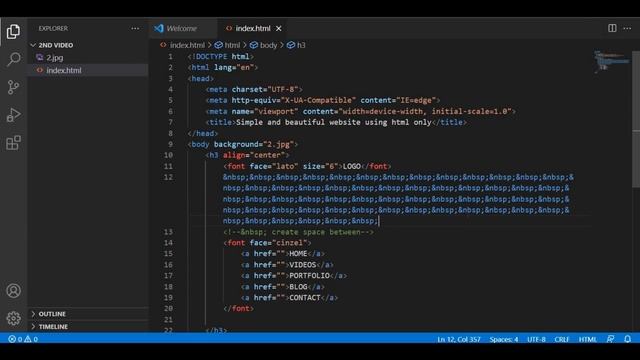Click the EXPLORER panel title
The width and height of the screenshot is (640, 360).
pyautogui.click(x=53, y=28)
